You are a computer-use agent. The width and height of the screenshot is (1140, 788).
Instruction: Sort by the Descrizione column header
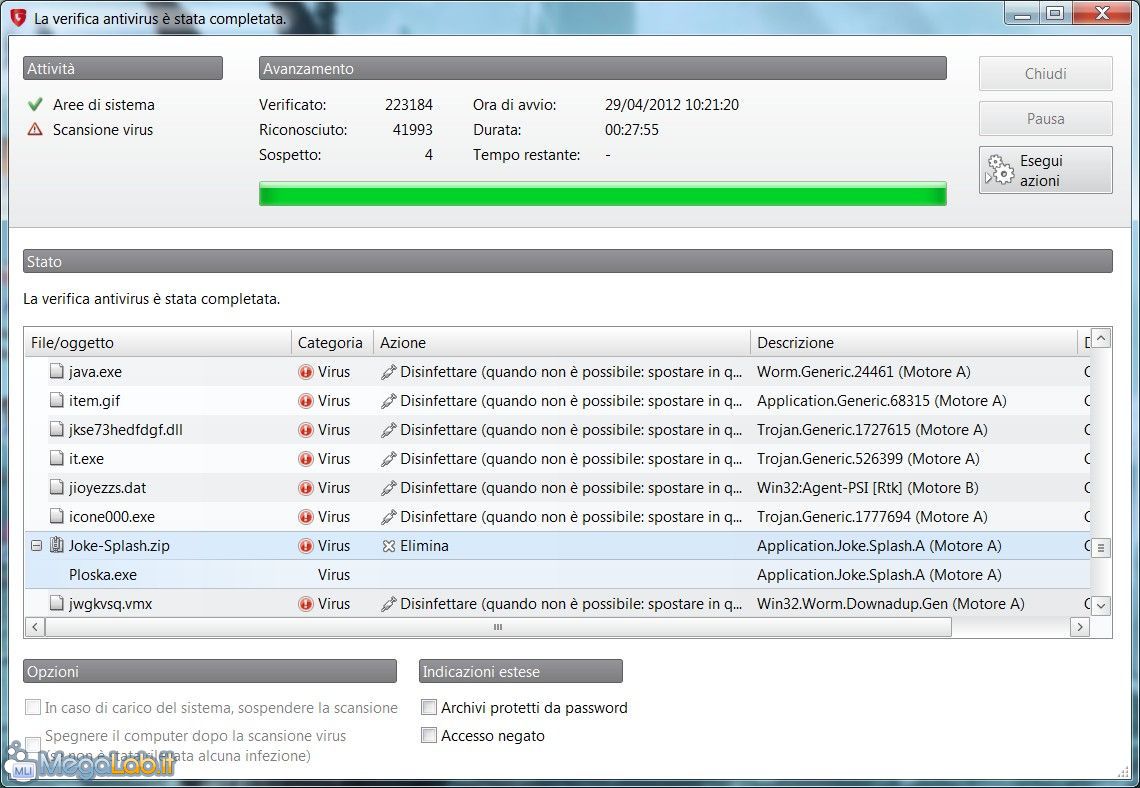[795, 343]
